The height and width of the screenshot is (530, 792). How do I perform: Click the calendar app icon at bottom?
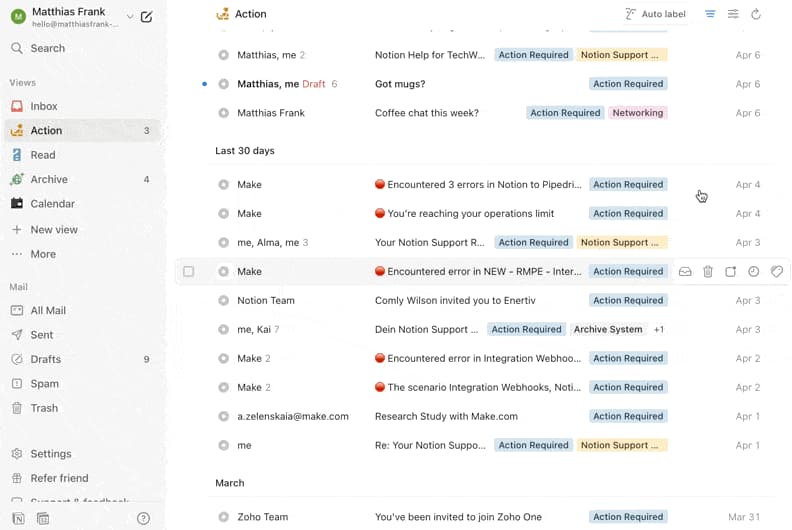43,518
